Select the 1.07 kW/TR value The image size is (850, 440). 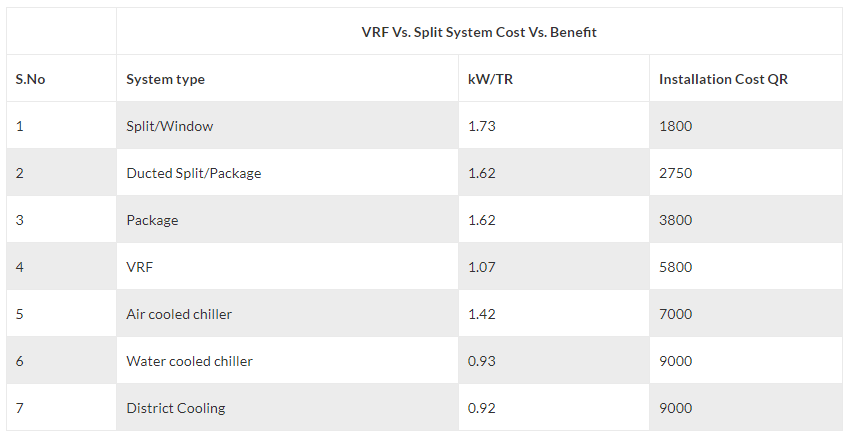coord(482,267)
